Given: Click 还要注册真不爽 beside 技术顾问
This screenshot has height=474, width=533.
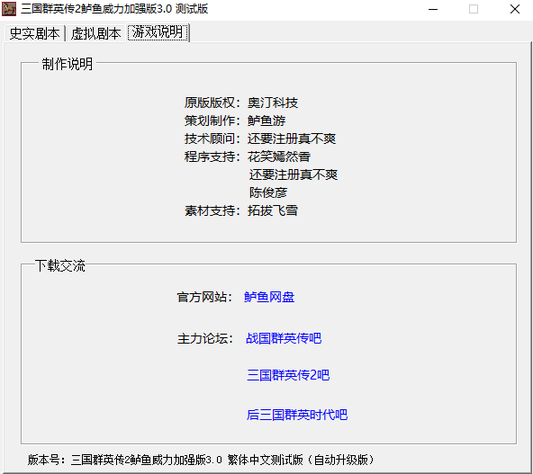Looking at the screenshot, I should tap(292, 138).
